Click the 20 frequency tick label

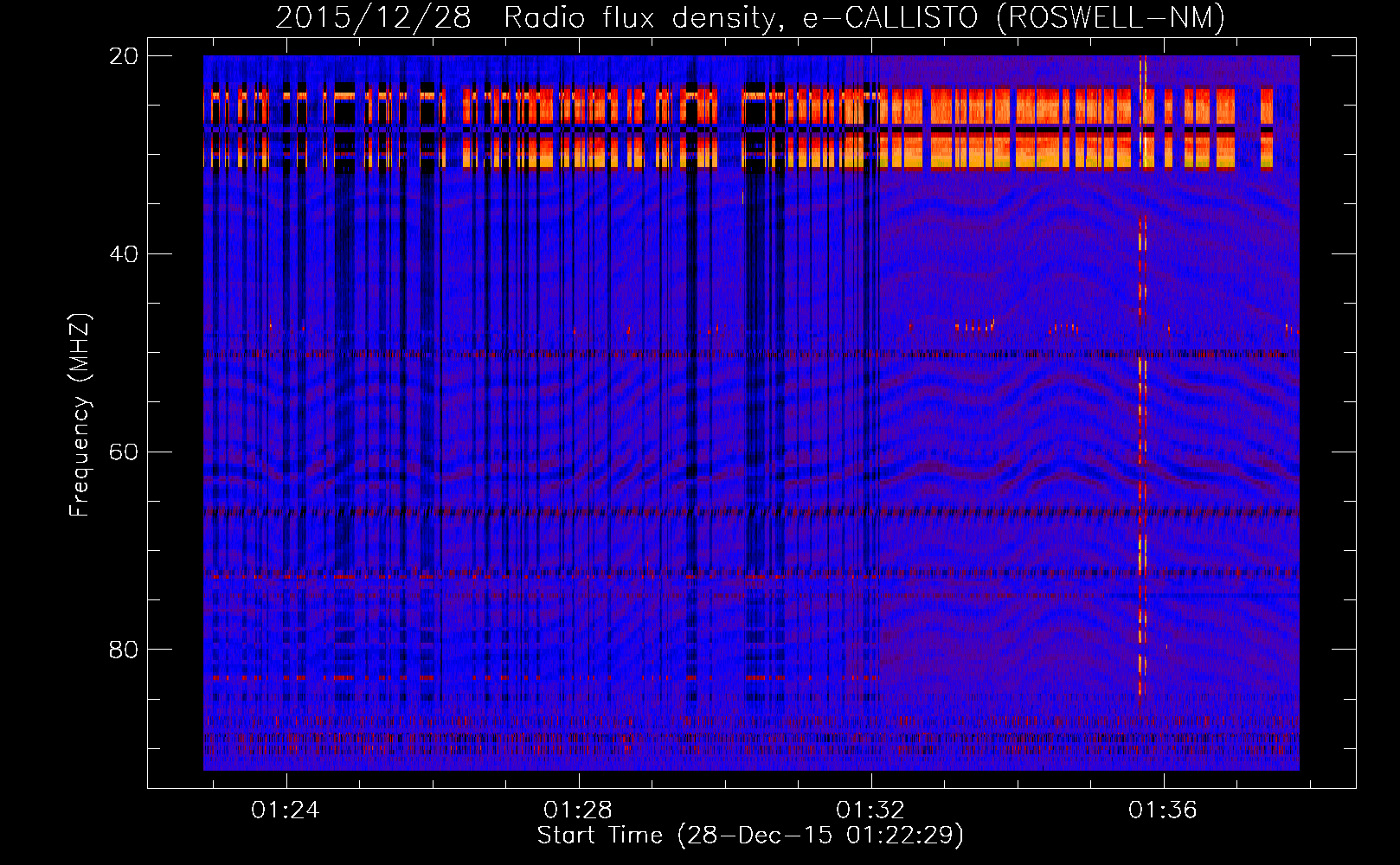(125, 55)
